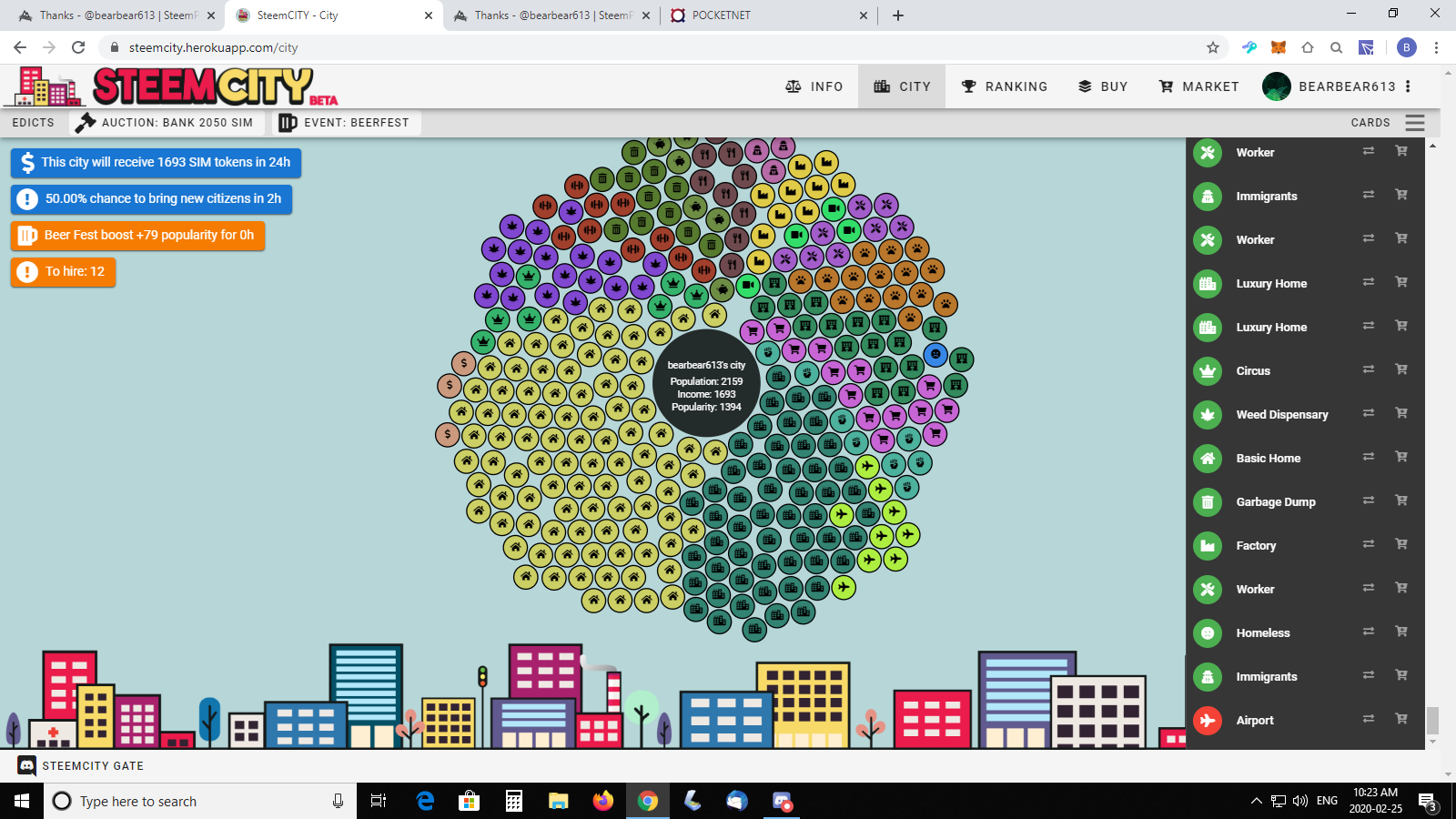
Task: Click the green Circus card icon
Action: pyautogui.click(x=1208, y=371)
